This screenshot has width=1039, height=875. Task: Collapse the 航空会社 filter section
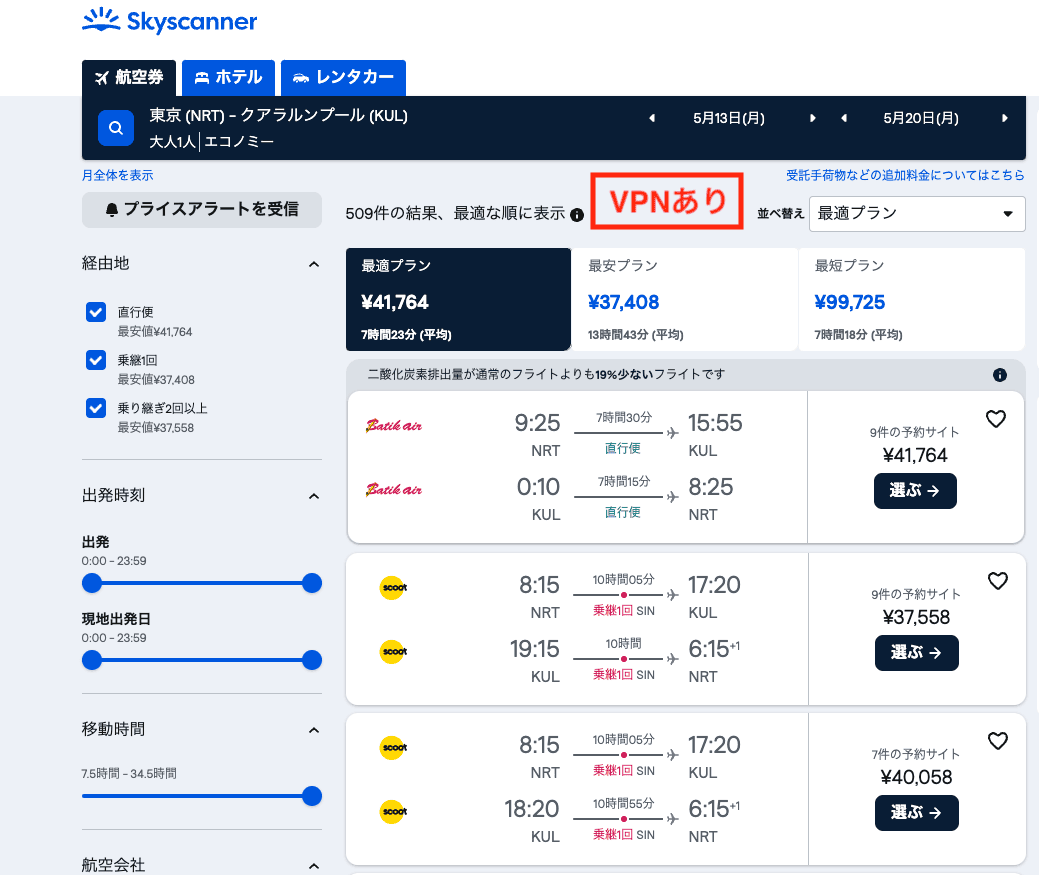[x=314, y=866]
